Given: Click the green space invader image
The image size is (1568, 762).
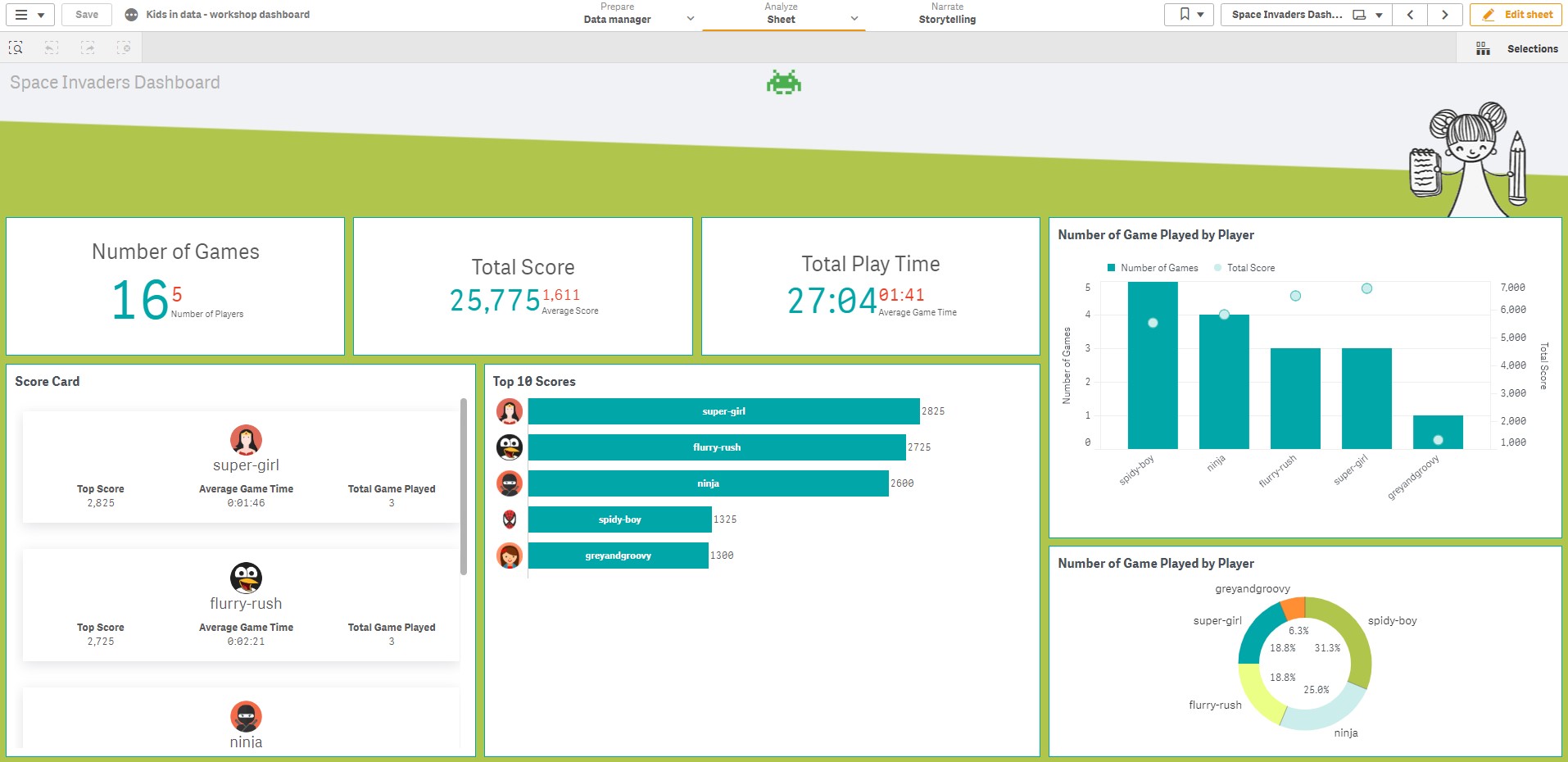Looking at the screenshot, I should [783, 82].
